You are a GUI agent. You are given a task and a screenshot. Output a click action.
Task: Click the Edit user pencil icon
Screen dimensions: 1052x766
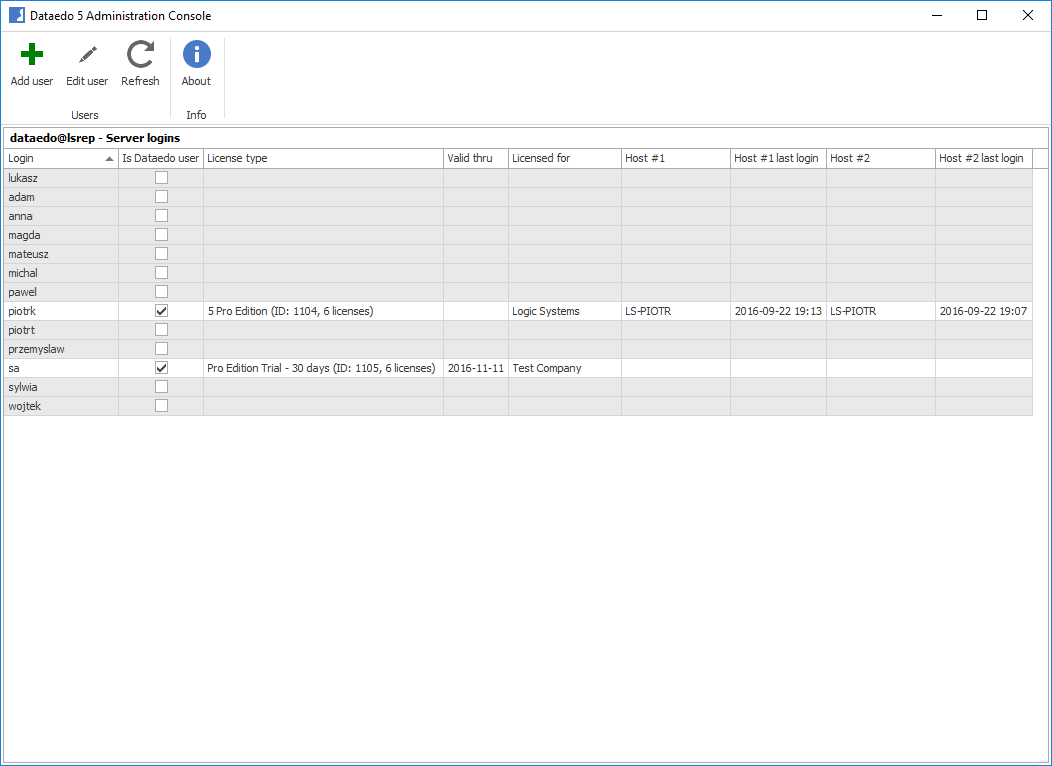coord(87,55)
